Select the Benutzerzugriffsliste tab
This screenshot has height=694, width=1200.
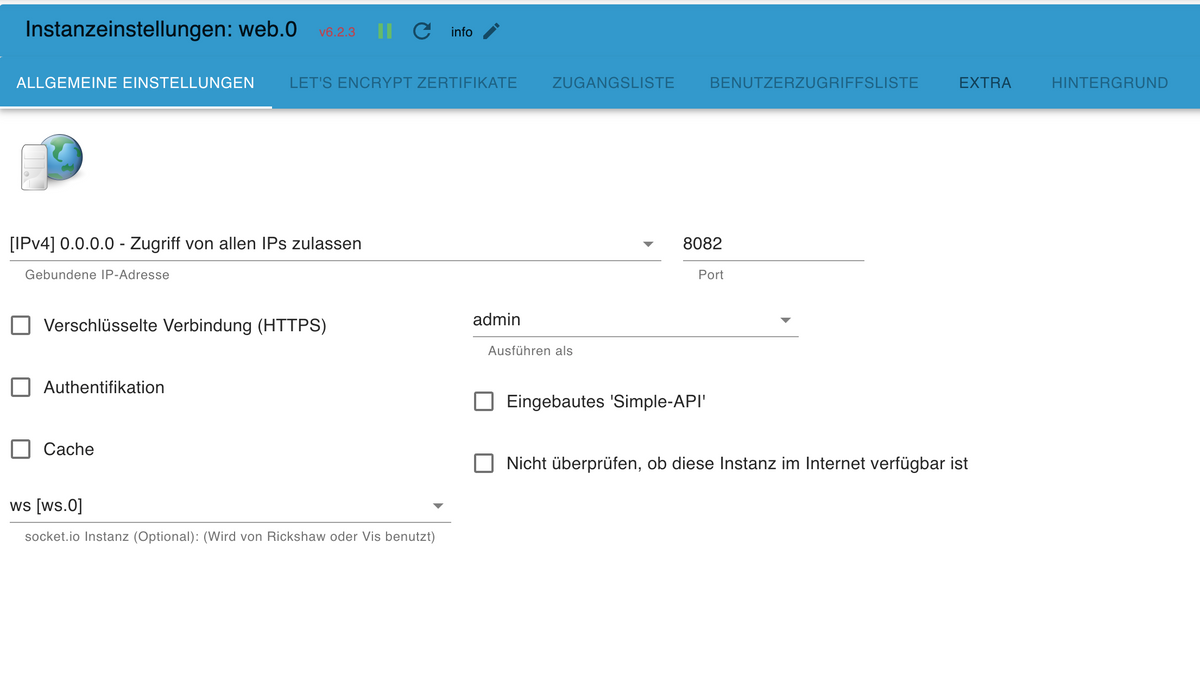pyautogui.click(x=814, y=83)
